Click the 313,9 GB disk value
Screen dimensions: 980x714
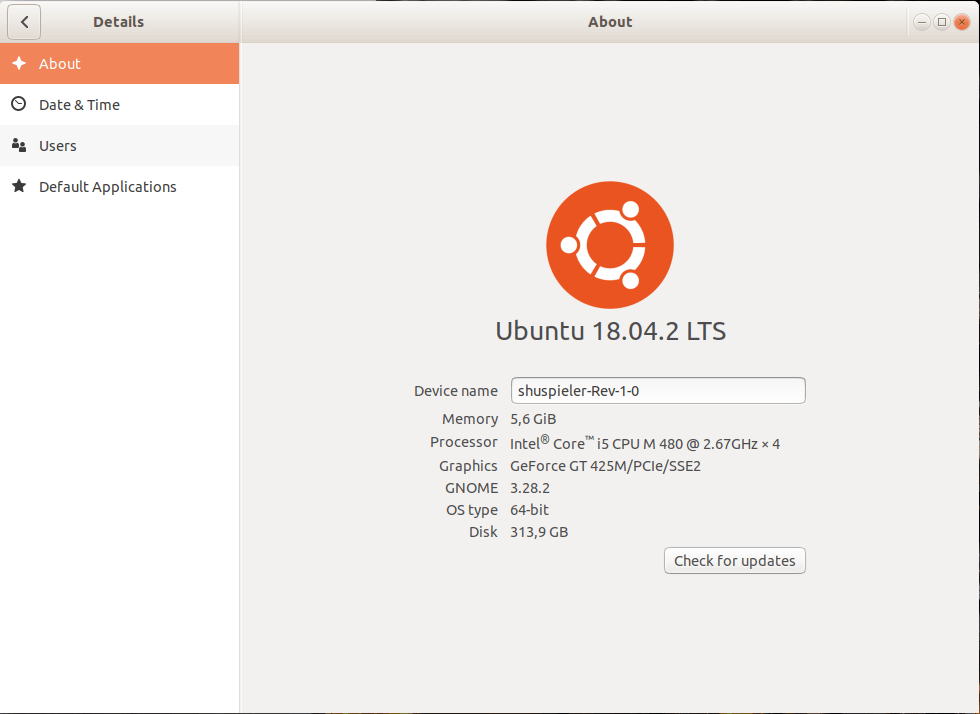(x=539, y=532)
